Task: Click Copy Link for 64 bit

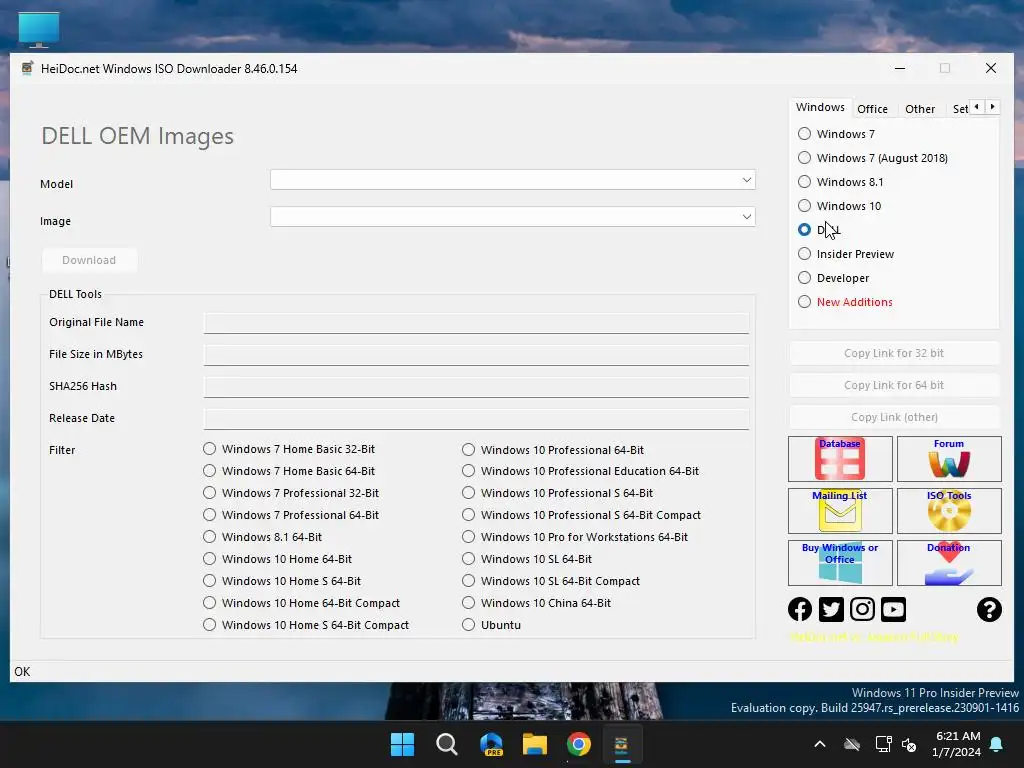Action: point(893,385)
